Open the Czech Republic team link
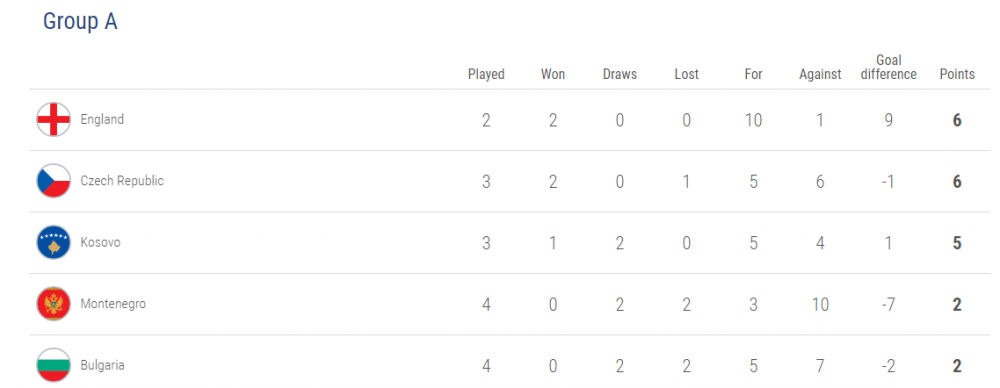The width and height of the screenshot is (1000, 388). [x=122, y=181]
